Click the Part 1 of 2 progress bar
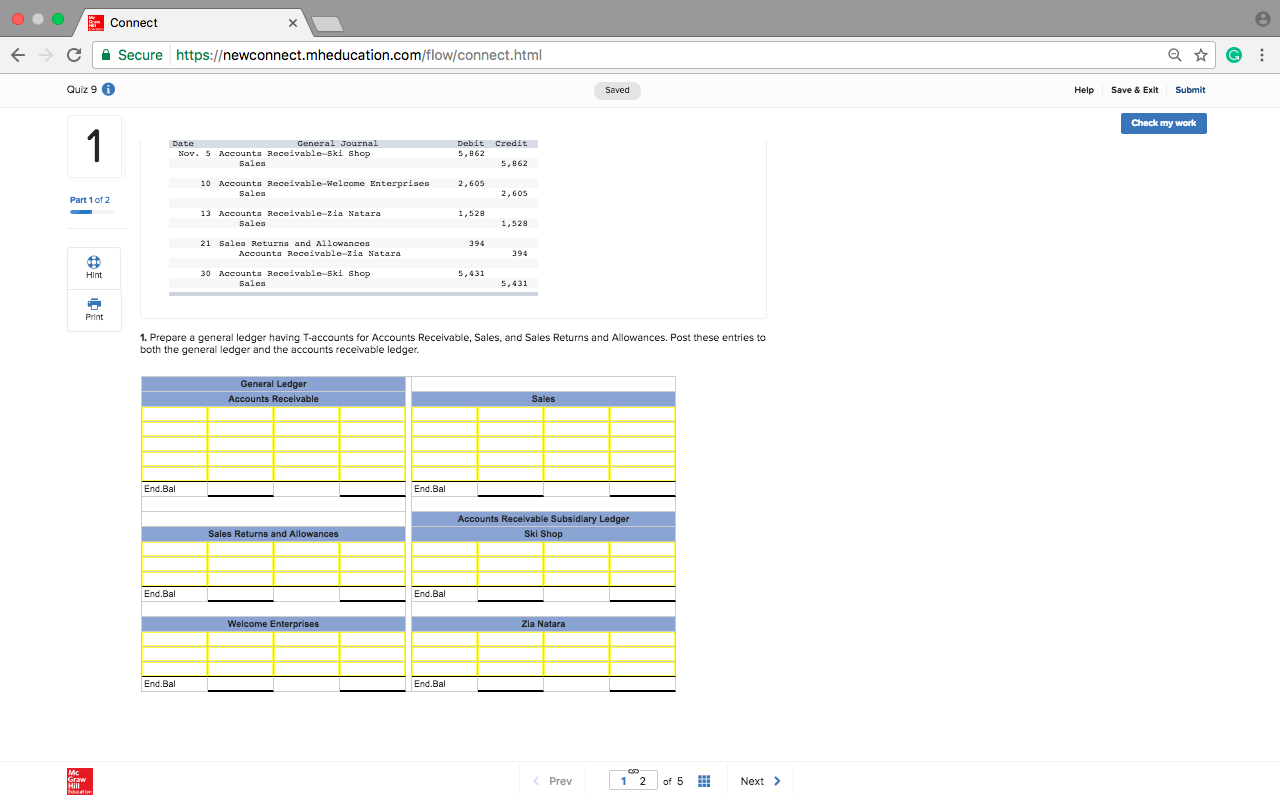The height and width of the screenshot is (800, 1280). tap(92, 212)
